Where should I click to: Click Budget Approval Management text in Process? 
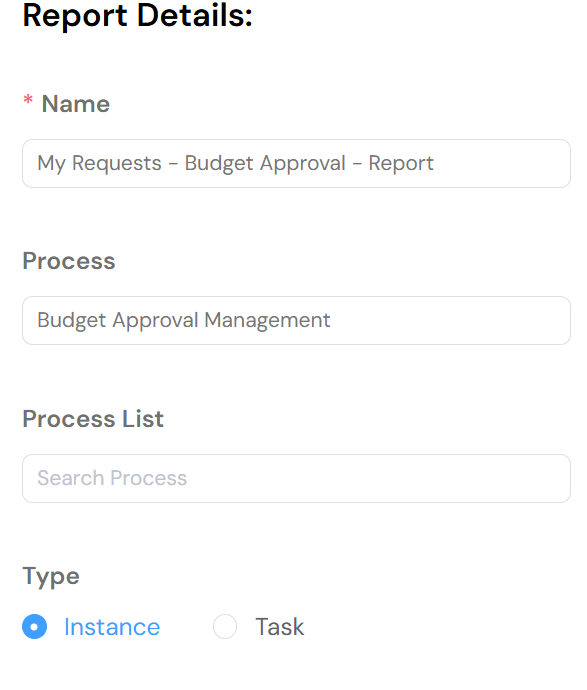coord(183,320)
